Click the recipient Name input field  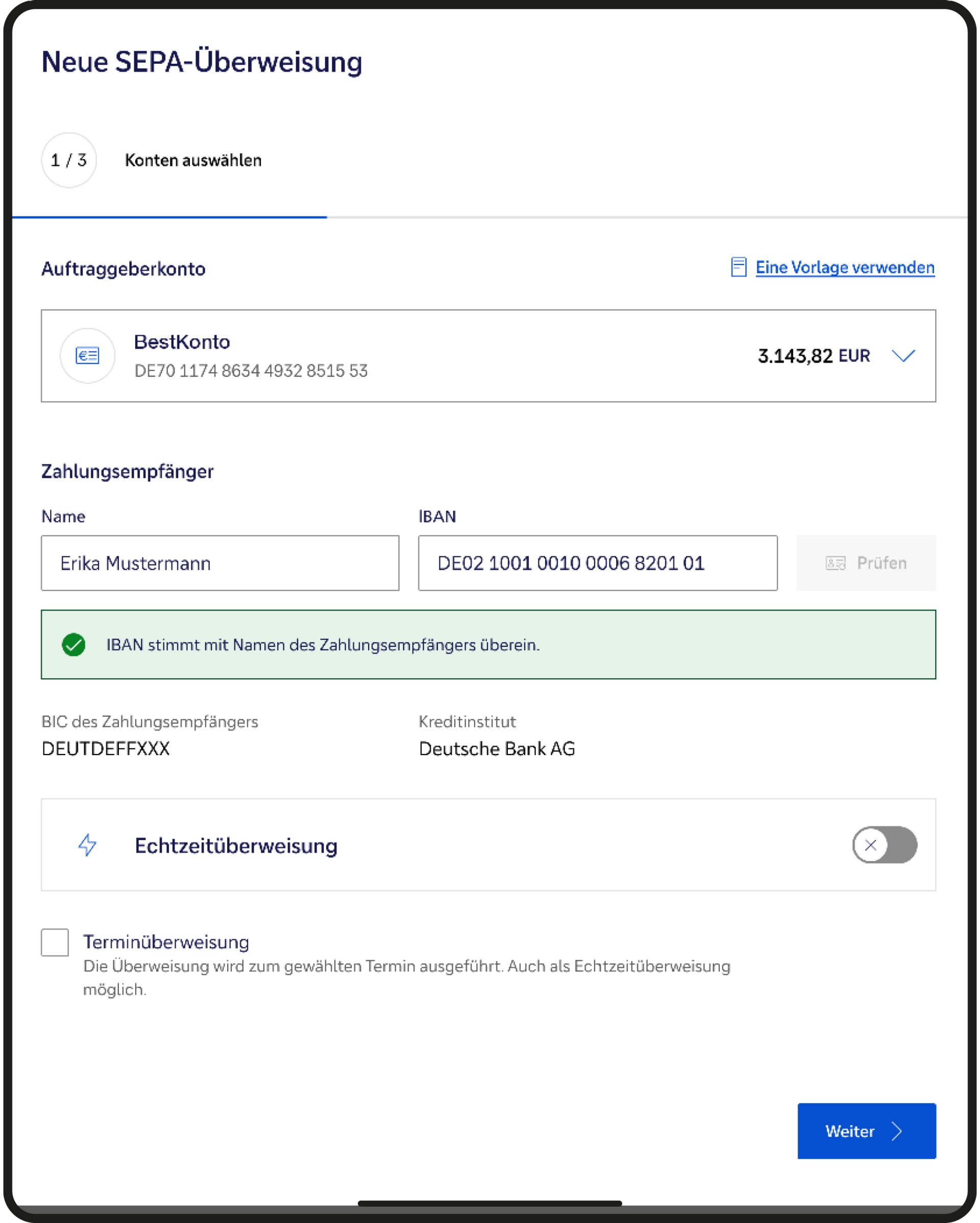(x=220, y=564)
